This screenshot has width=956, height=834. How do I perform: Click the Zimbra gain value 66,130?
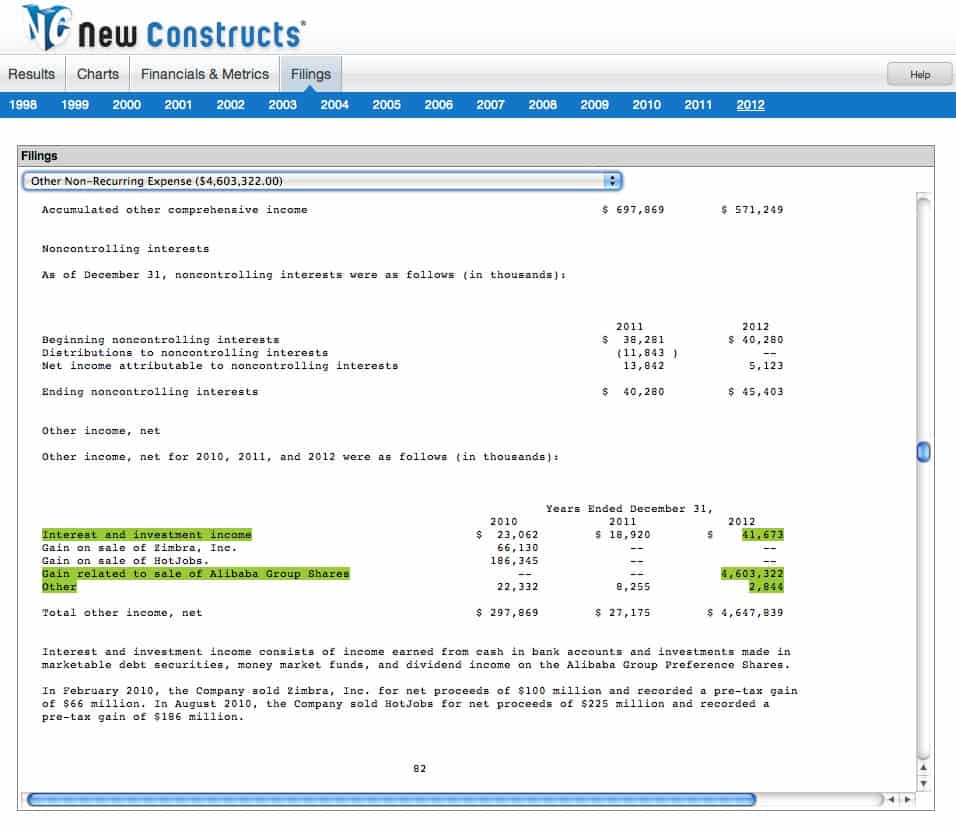tap(518, 547)
